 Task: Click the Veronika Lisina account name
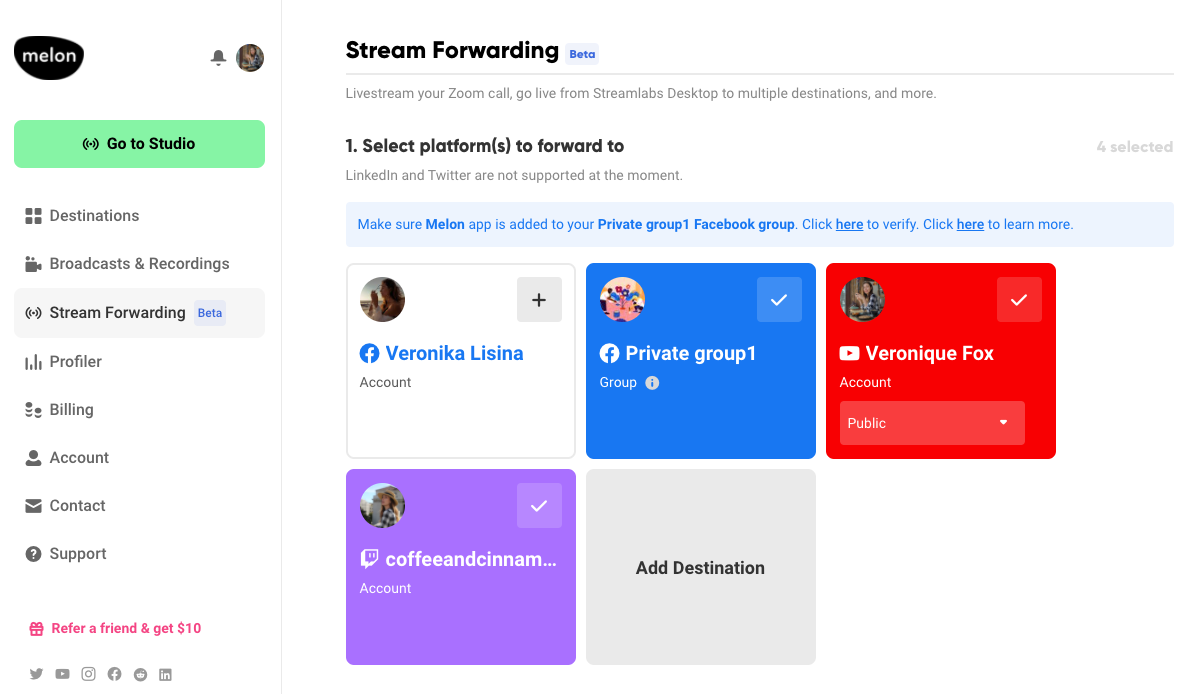tap(454, 353)
